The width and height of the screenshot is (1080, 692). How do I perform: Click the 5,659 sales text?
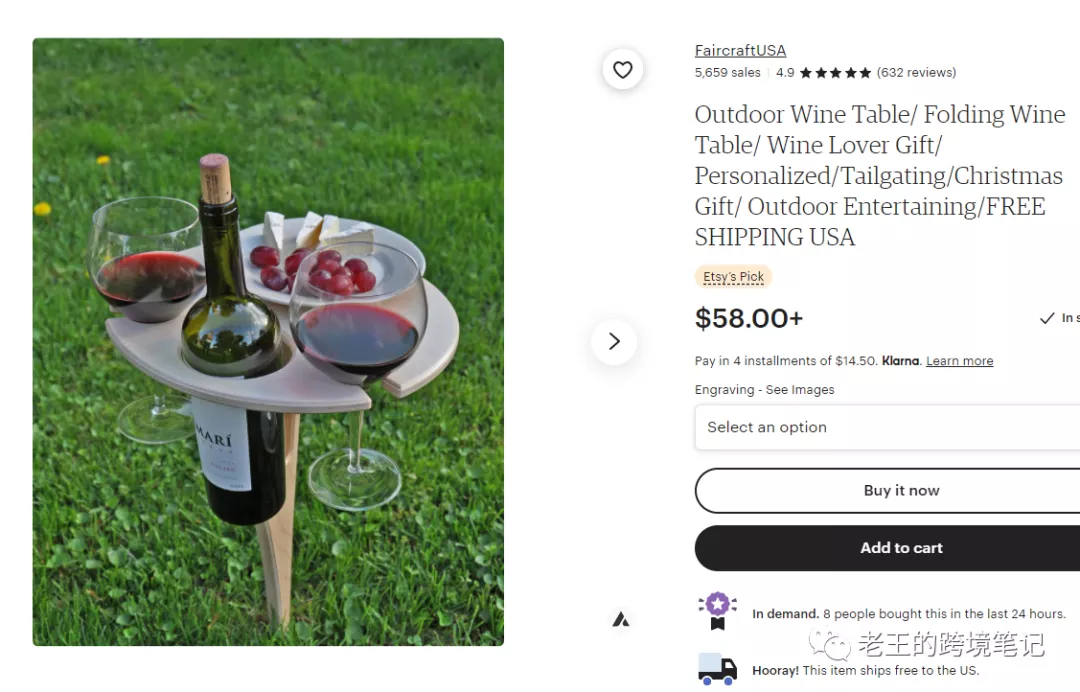click(x=727, y=73)
